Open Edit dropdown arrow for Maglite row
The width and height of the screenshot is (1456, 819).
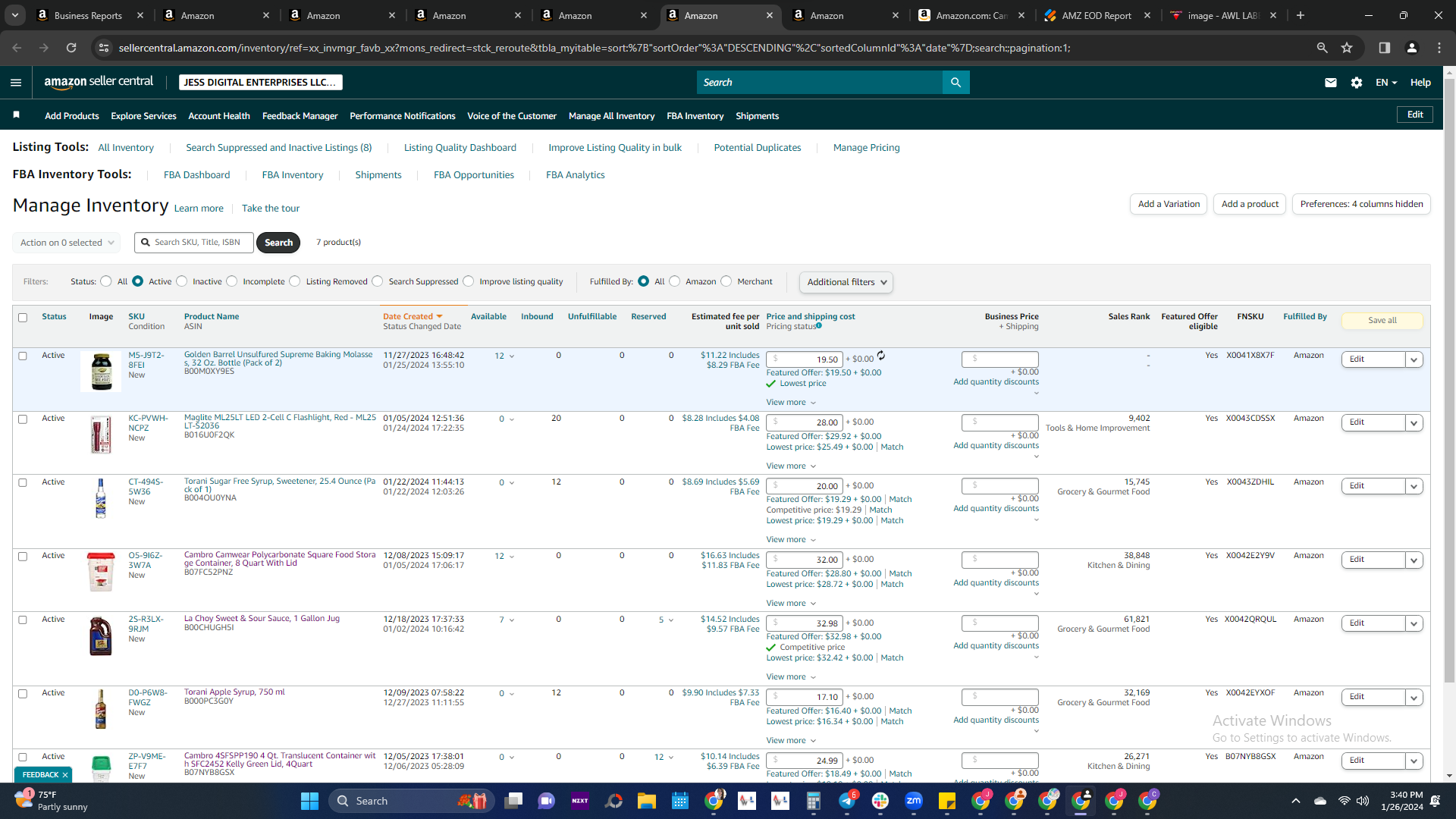(1414, 423)
